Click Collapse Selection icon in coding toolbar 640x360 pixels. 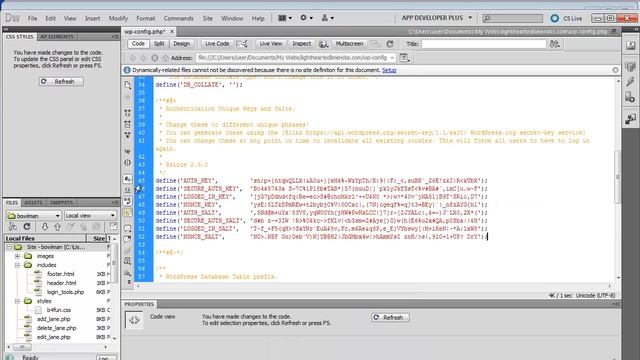click(x=128, y=124)
